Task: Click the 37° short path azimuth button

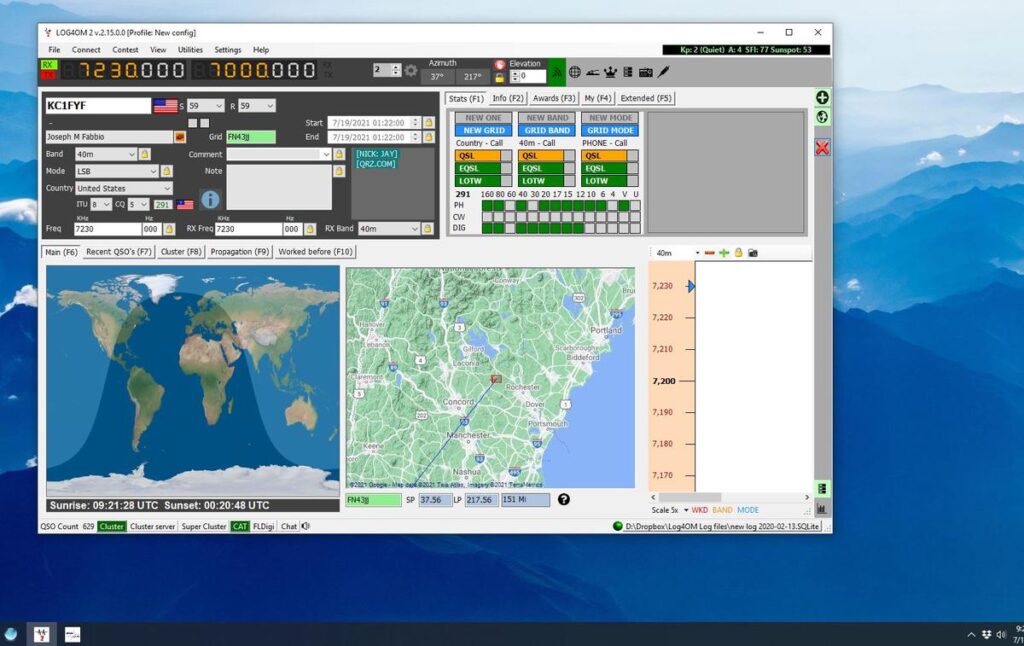Action: pyautogui.click(x=437, y=77)
